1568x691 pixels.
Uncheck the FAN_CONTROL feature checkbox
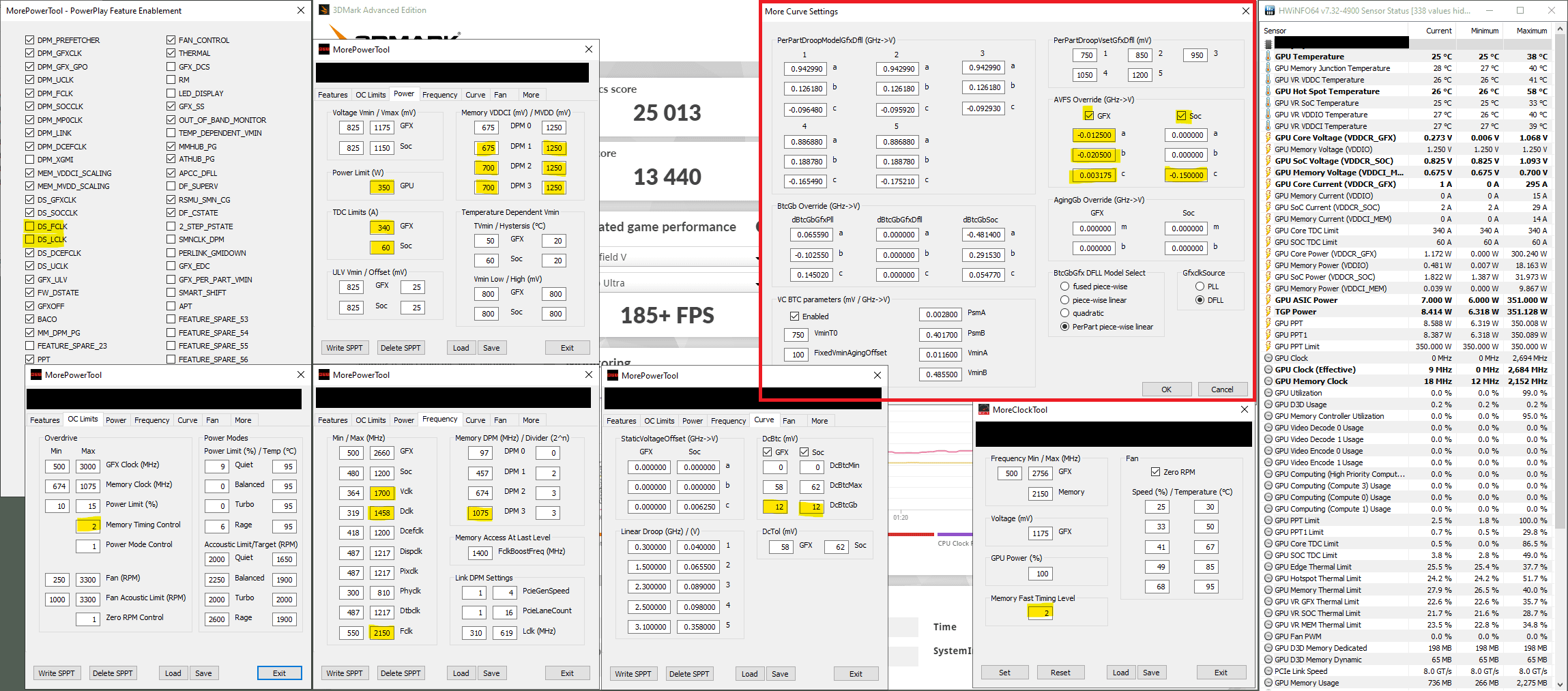[x=171, y=40]
